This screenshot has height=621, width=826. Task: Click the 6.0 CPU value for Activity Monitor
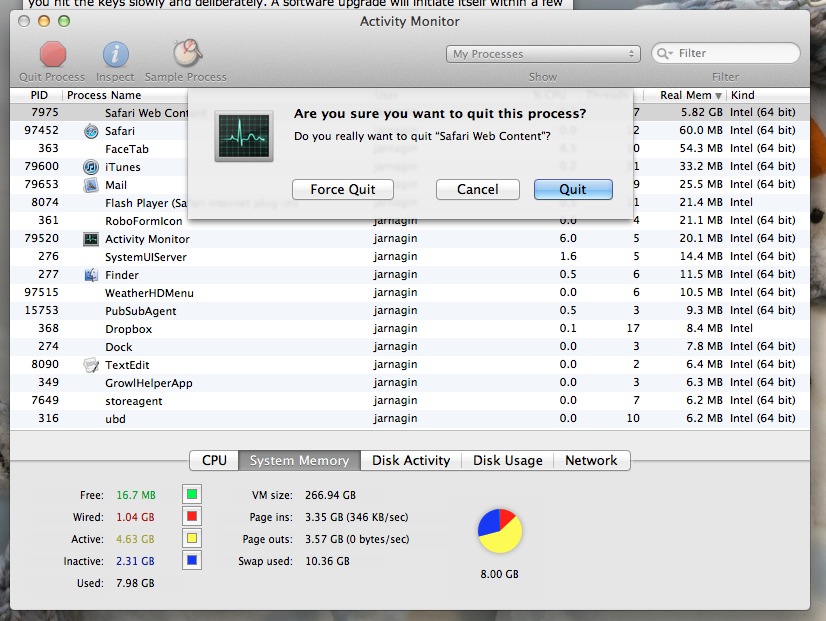[x=568, y=239]
